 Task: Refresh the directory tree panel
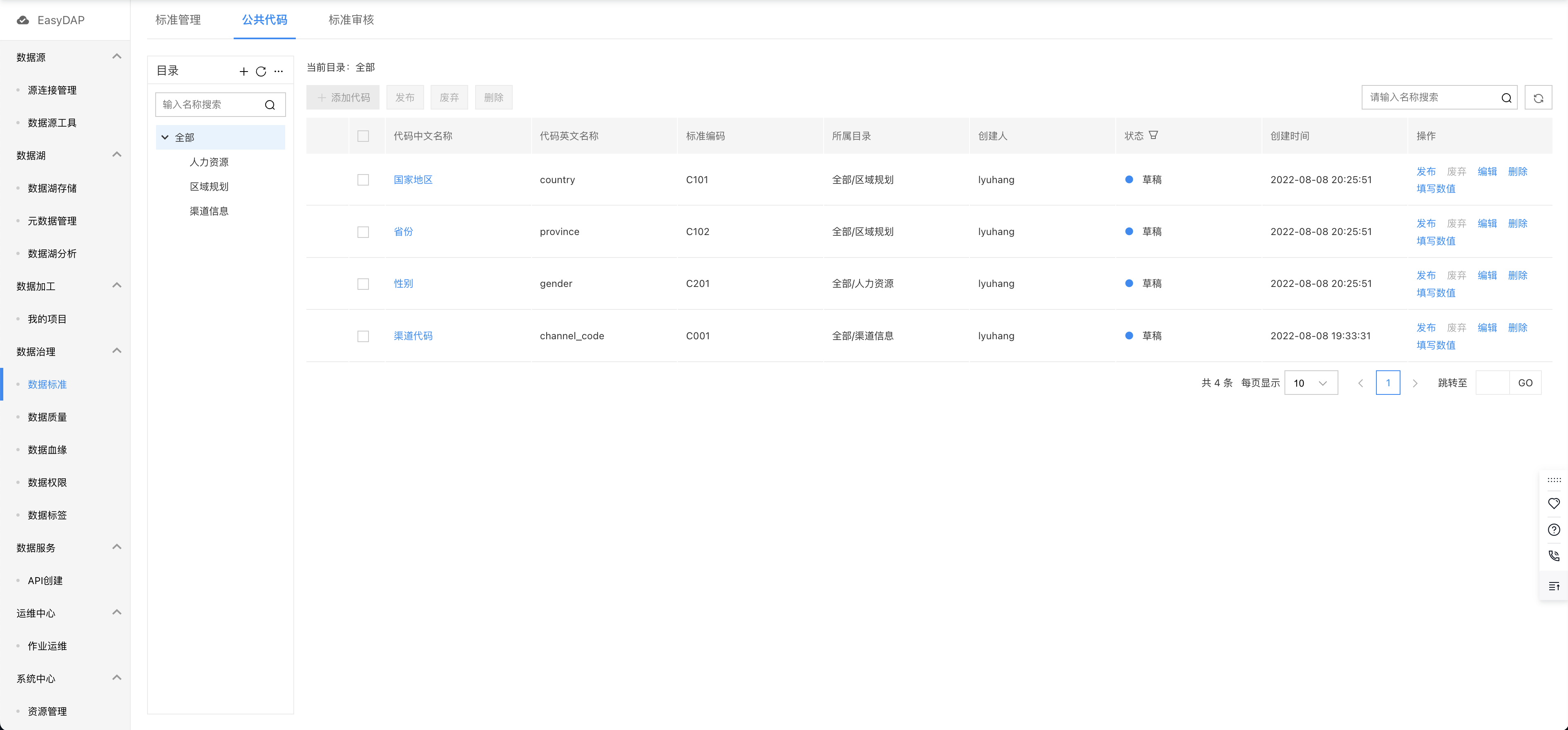point(261,71)
